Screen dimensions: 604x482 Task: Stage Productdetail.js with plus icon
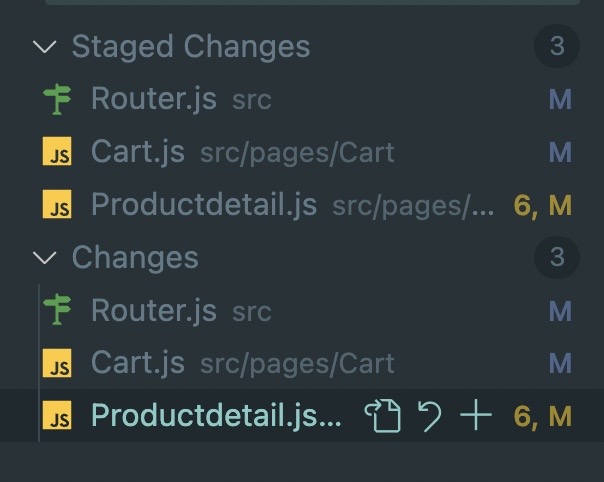pyautogui.click(x=476, y=415)
